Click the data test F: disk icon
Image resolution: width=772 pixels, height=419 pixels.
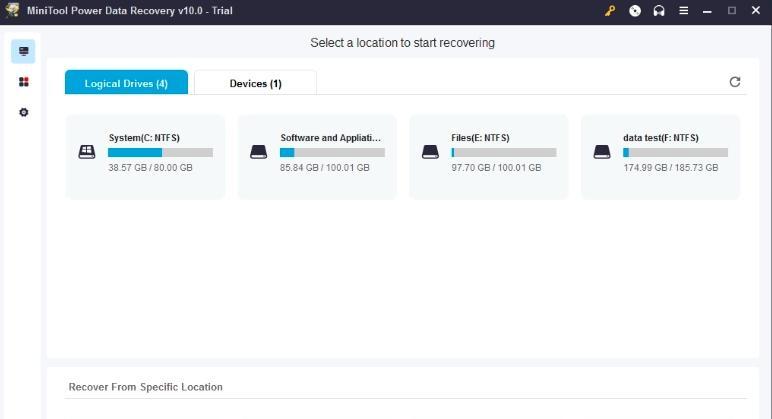click(602, 152)
